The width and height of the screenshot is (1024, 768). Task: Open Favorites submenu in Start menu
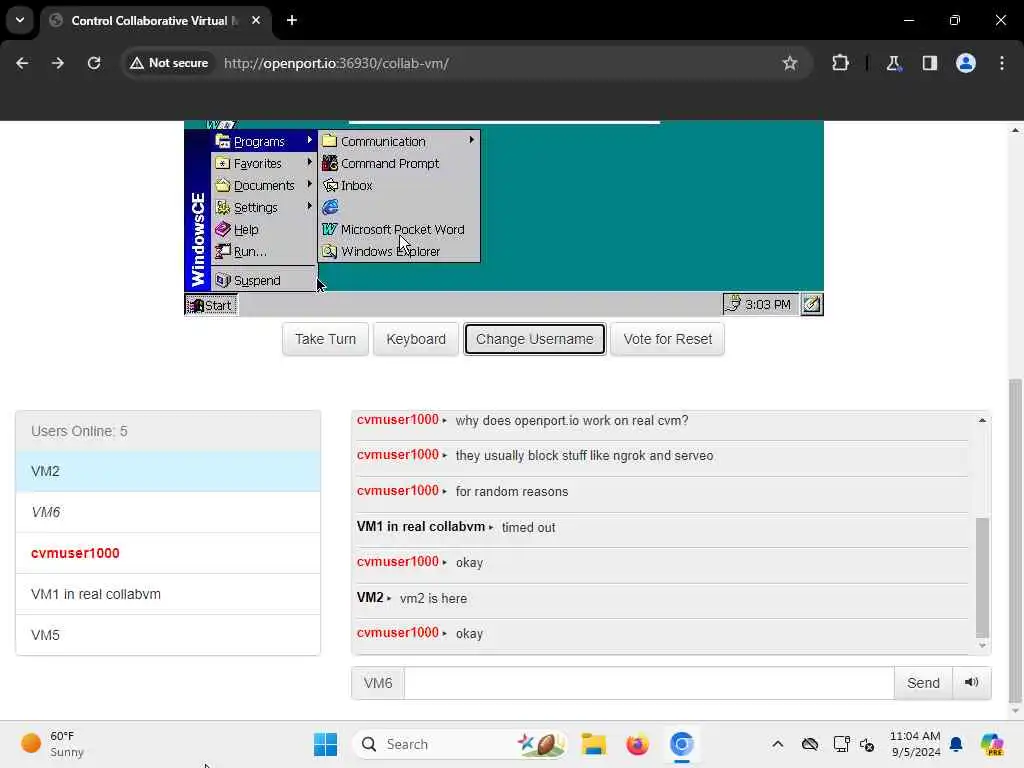[x=264, y=163]
